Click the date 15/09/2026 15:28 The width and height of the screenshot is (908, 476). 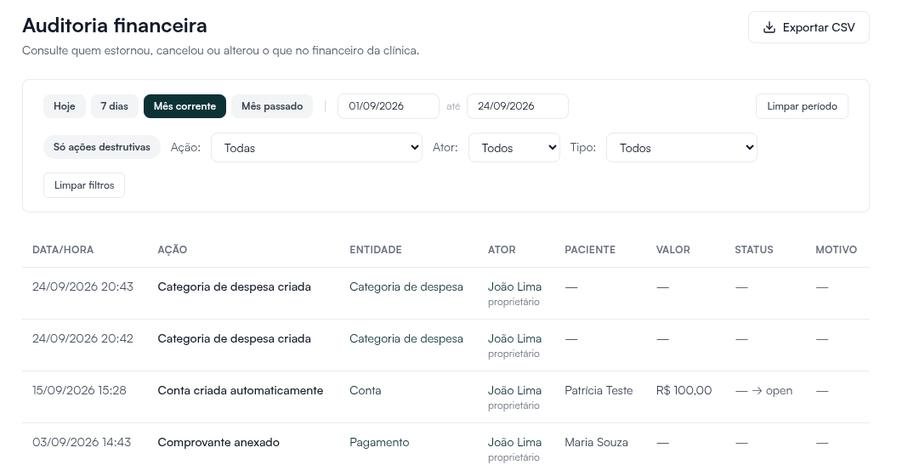tap(79, 390)
